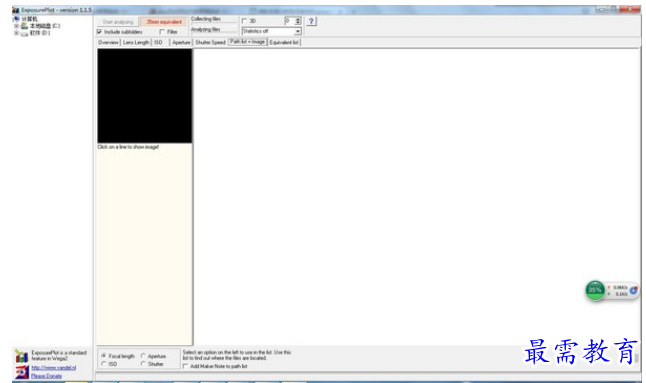Click the drive icon of 软件 (D:)
This screenshot has width=646, height=383.
[24, 33]
